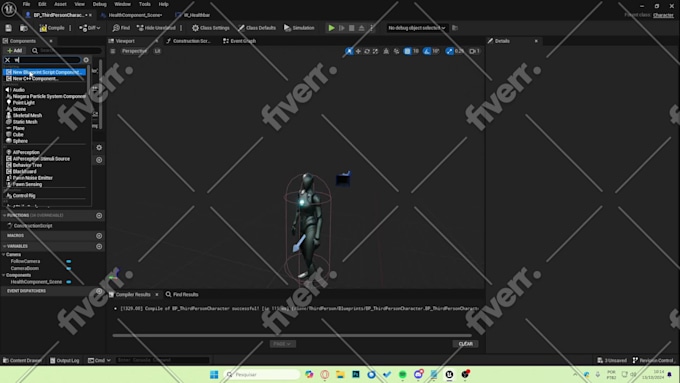Open the Asset menu
This screenshot has height=383, width=680.
pos(60,4)
